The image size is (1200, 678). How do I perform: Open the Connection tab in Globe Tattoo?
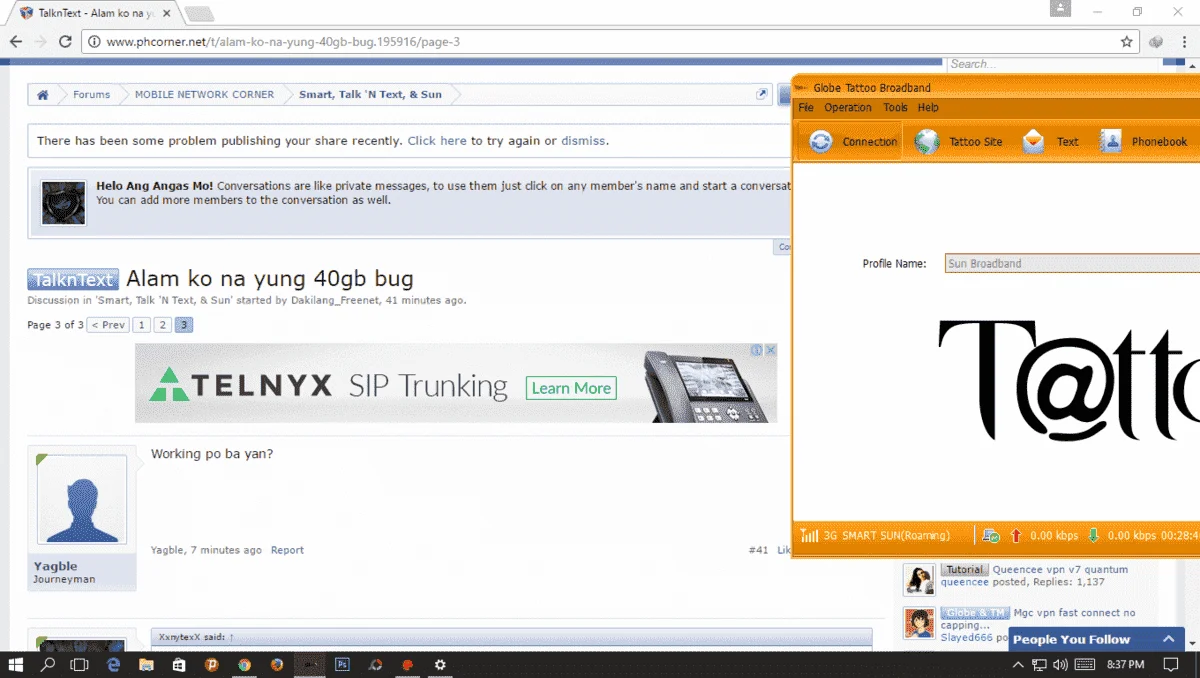click(x=852, y=142)
